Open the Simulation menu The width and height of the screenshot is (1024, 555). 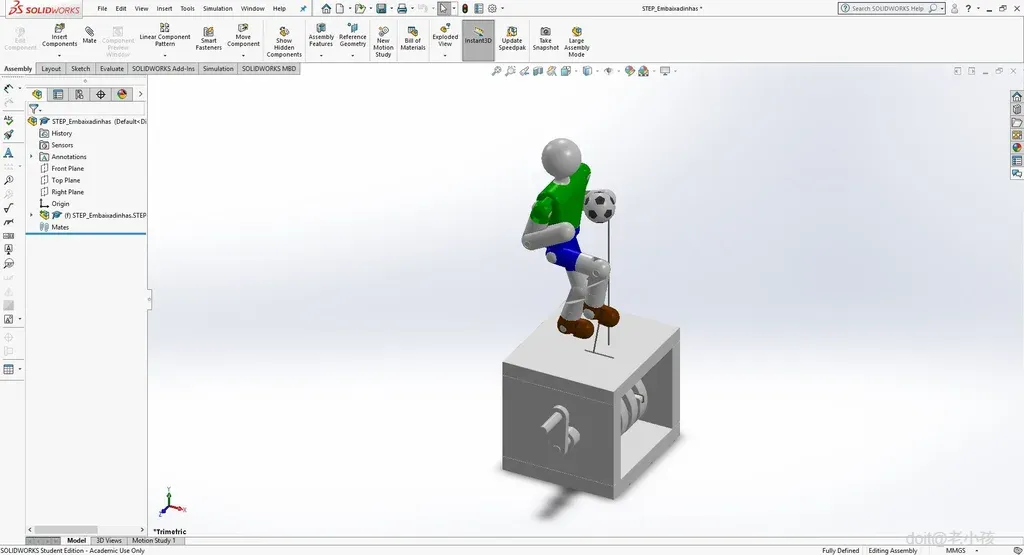(x=217, y=8)
